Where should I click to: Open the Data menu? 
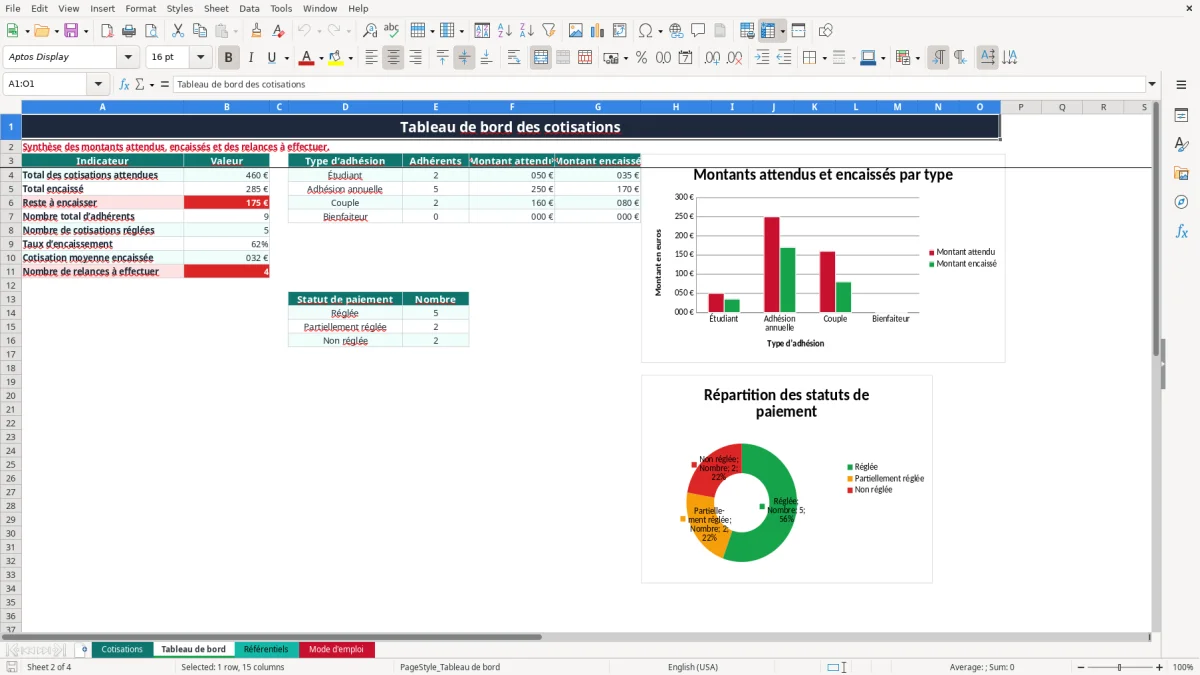coord(249,8)
